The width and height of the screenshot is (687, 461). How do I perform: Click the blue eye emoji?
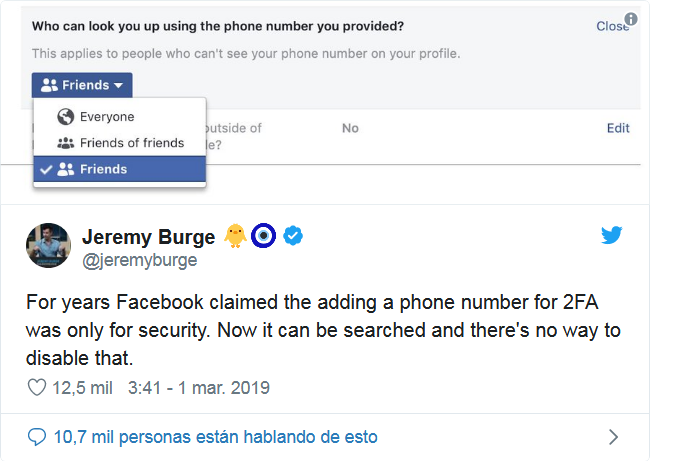tap(265, 236)
